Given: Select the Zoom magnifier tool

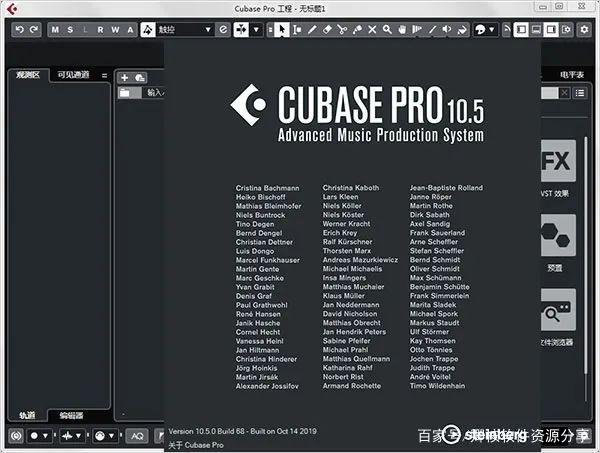Looking at the screenshot, I should 387,29.
